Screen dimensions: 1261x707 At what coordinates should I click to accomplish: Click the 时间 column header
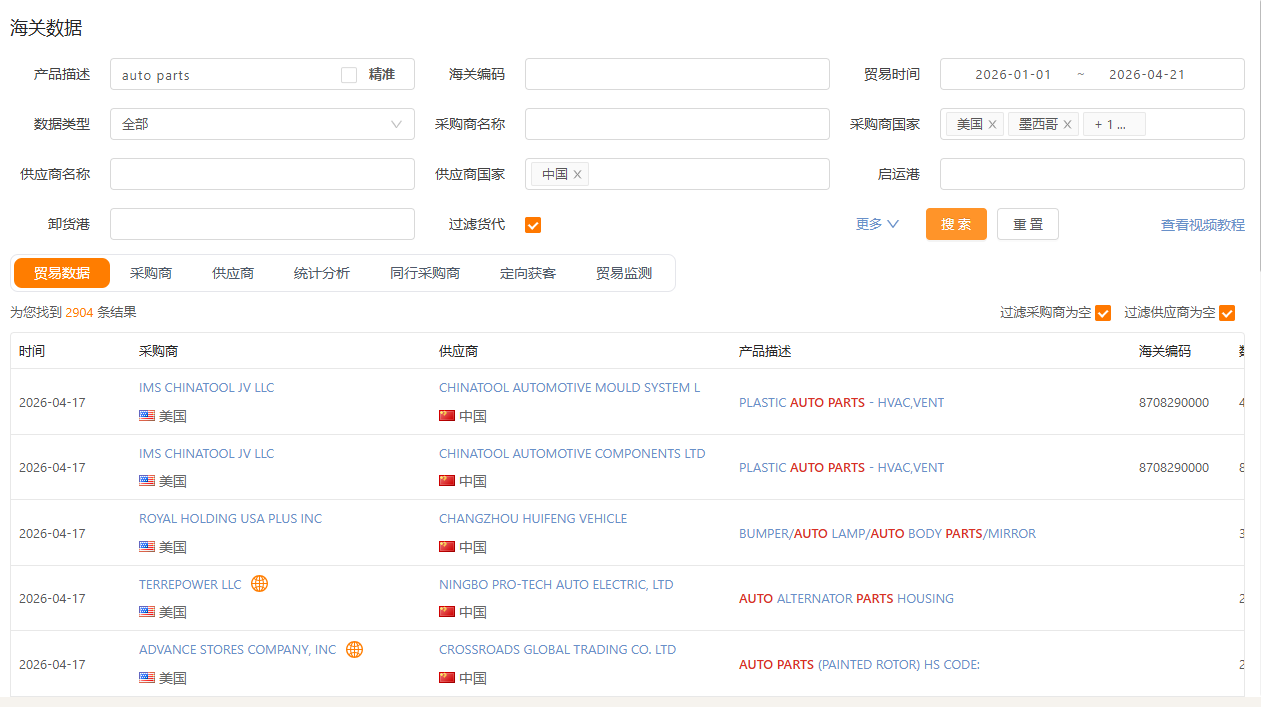pyautogui.click(x=32, y=351)
